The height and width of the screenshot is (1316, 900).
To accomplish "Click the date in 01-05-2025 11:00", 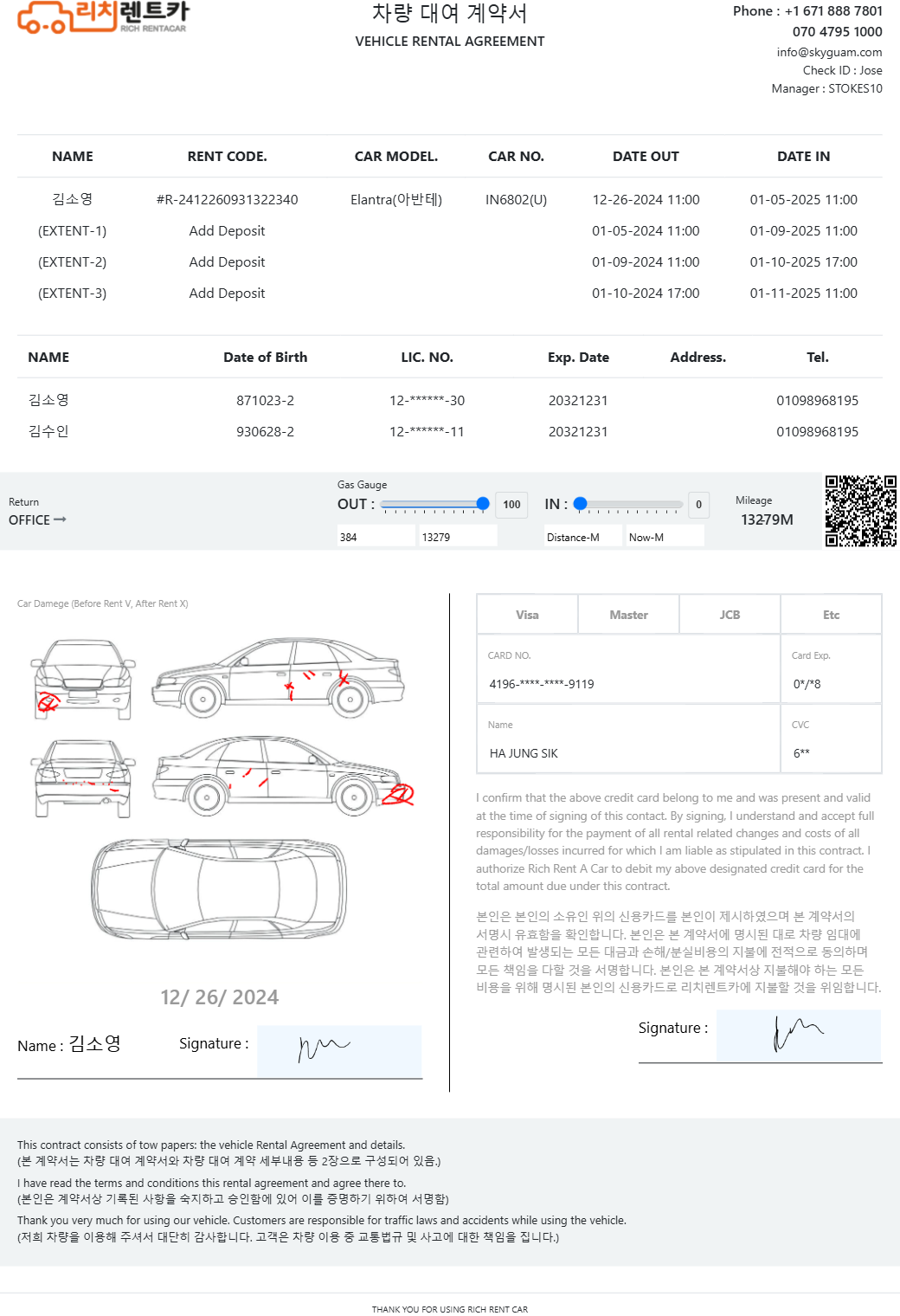I will 803,200.
